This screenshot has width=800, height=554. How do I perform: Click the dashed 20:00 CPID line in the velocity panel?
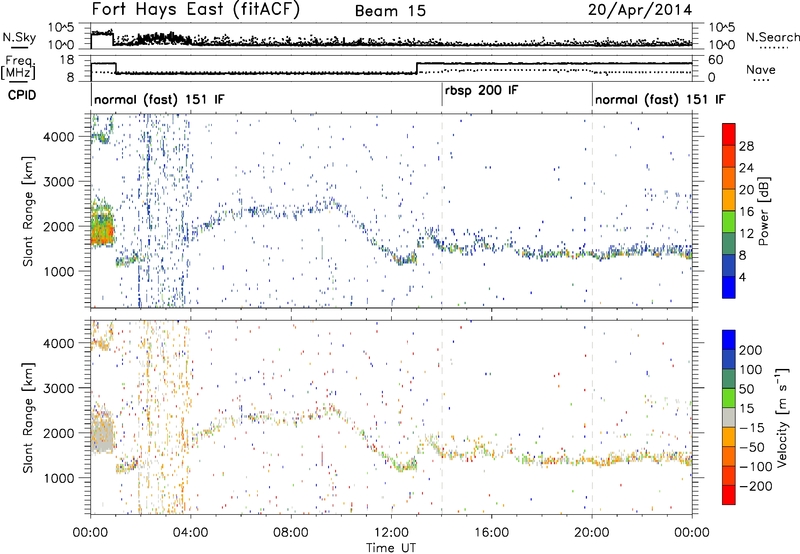pos(592,417)
